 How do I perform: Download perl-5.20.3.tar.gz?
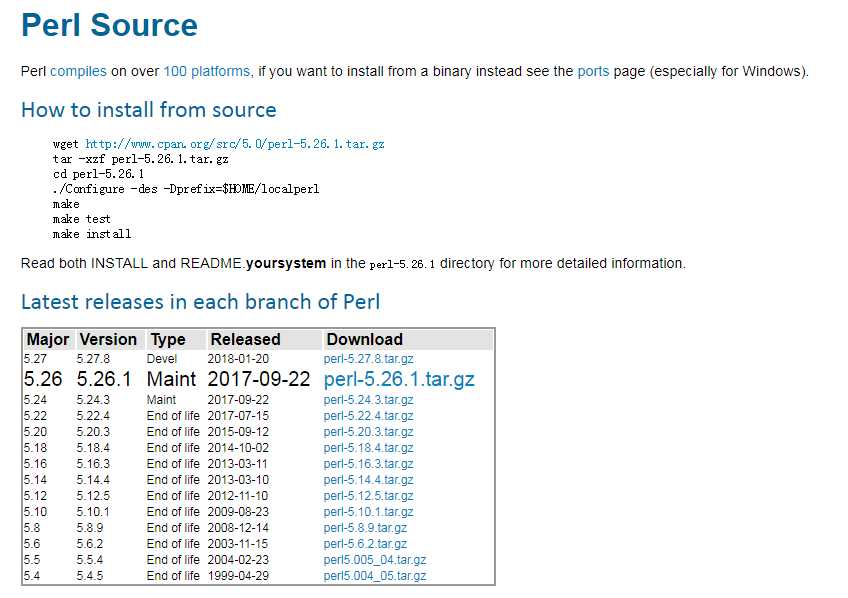[x=368, y=432]
